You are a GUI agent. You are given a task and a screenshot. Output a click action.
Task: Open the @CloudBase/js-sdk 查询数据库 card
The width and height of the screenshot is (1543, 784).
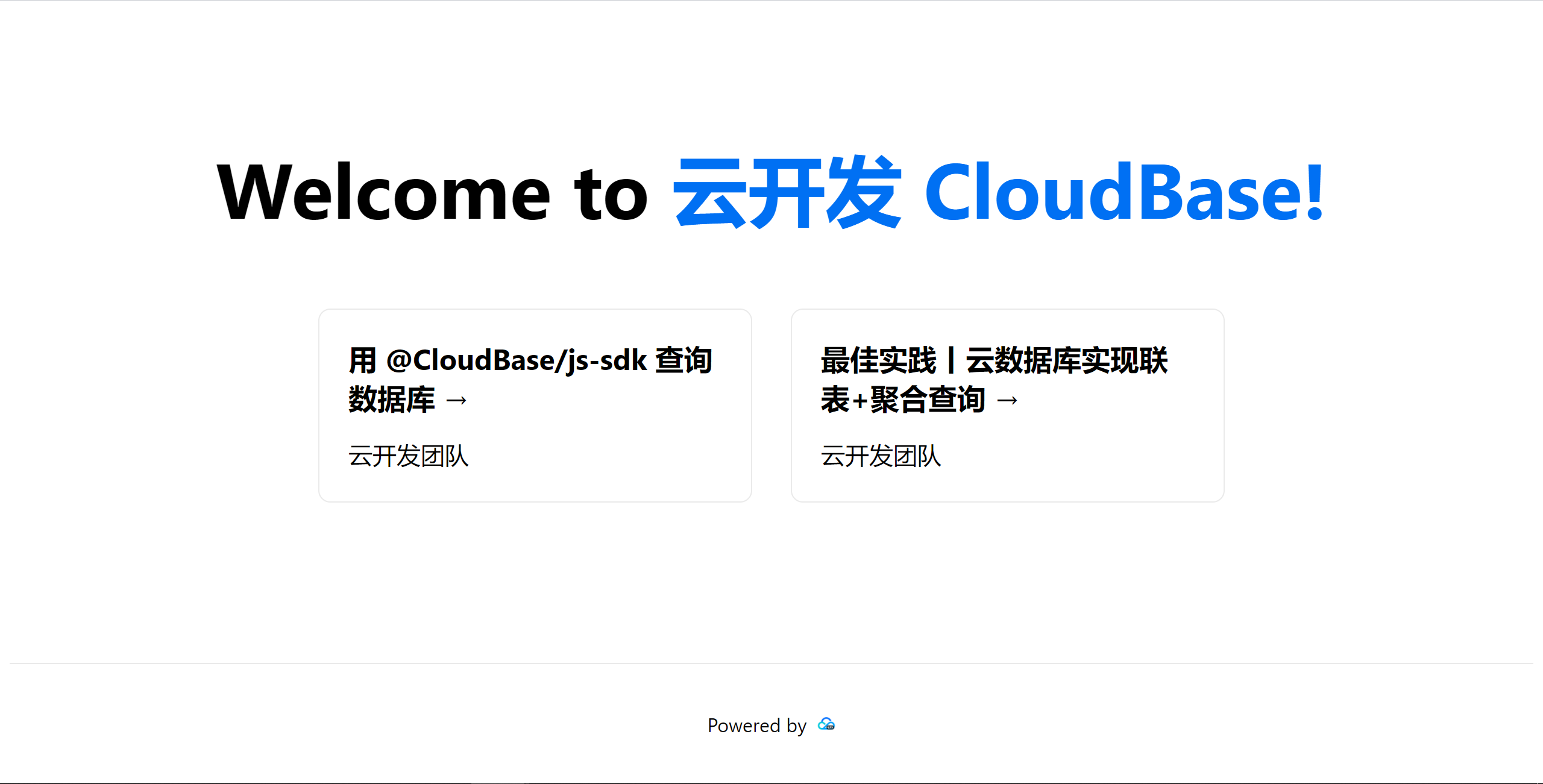click(535, 406)
